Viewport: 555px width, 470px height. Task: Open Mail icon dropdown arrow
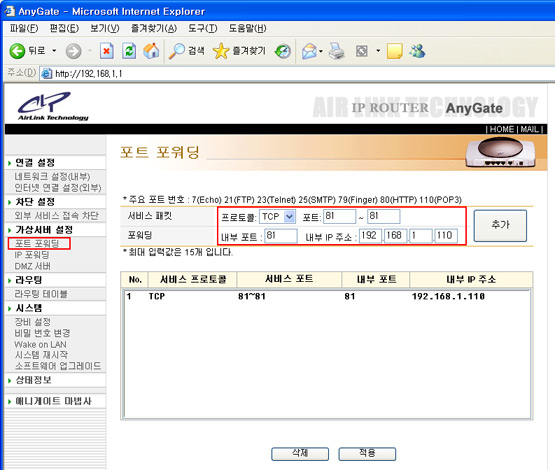(321, 51)
